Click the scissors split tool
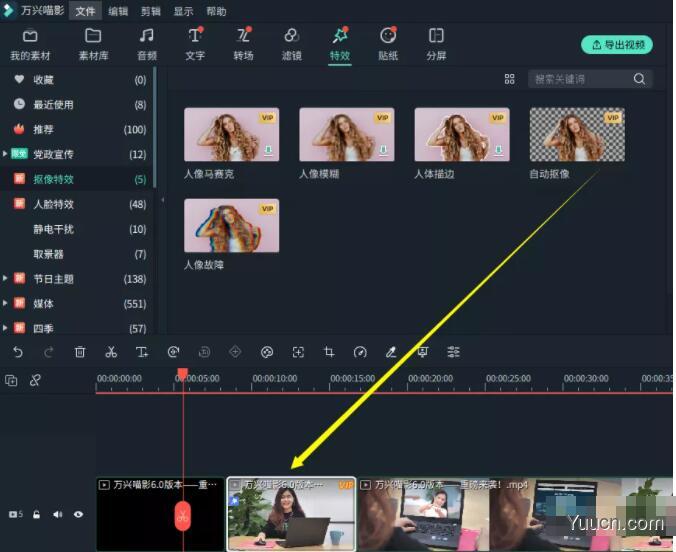 (111, 352)
